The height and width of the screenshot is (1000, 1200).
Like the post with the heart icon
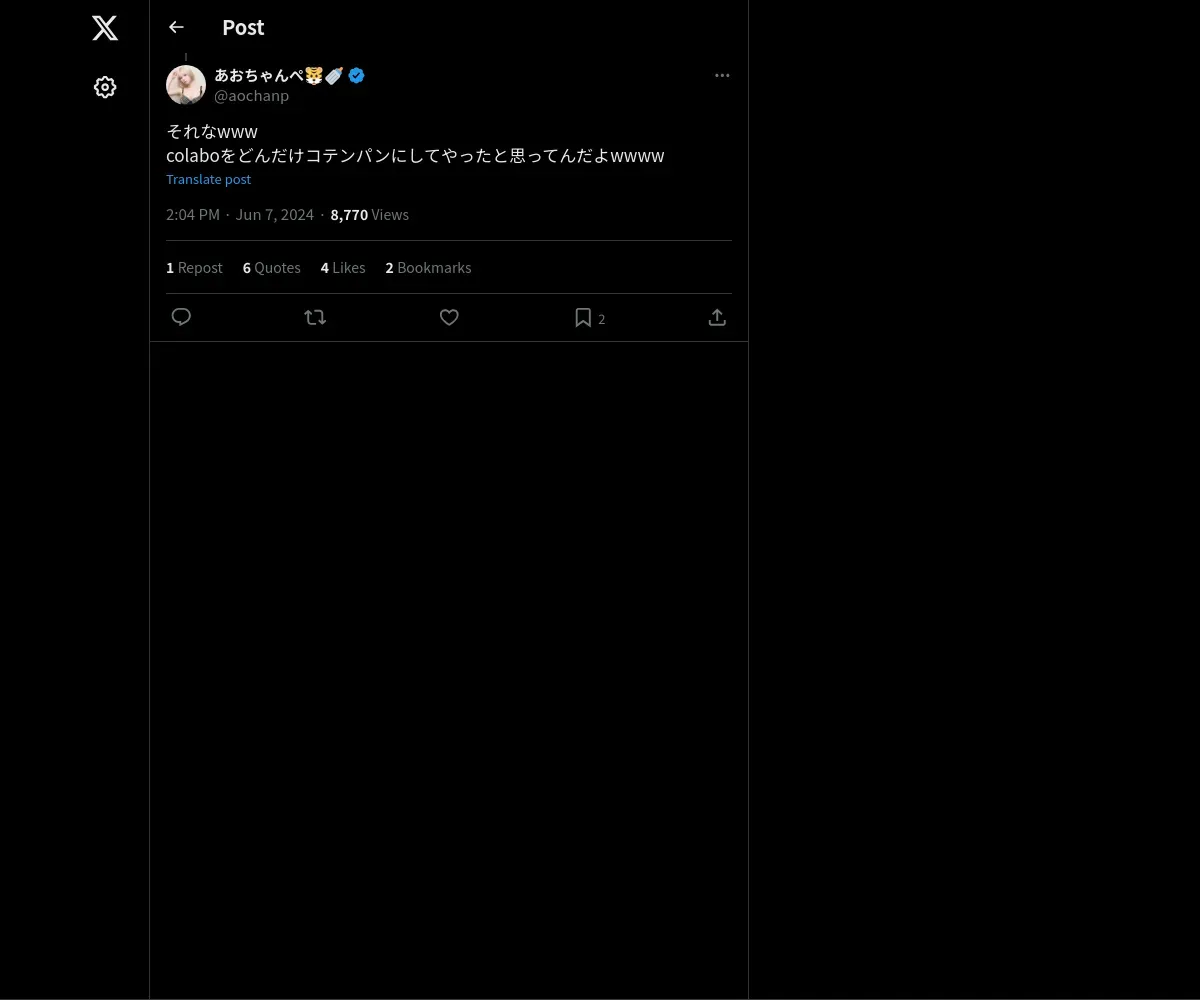[x=449, y=317]
